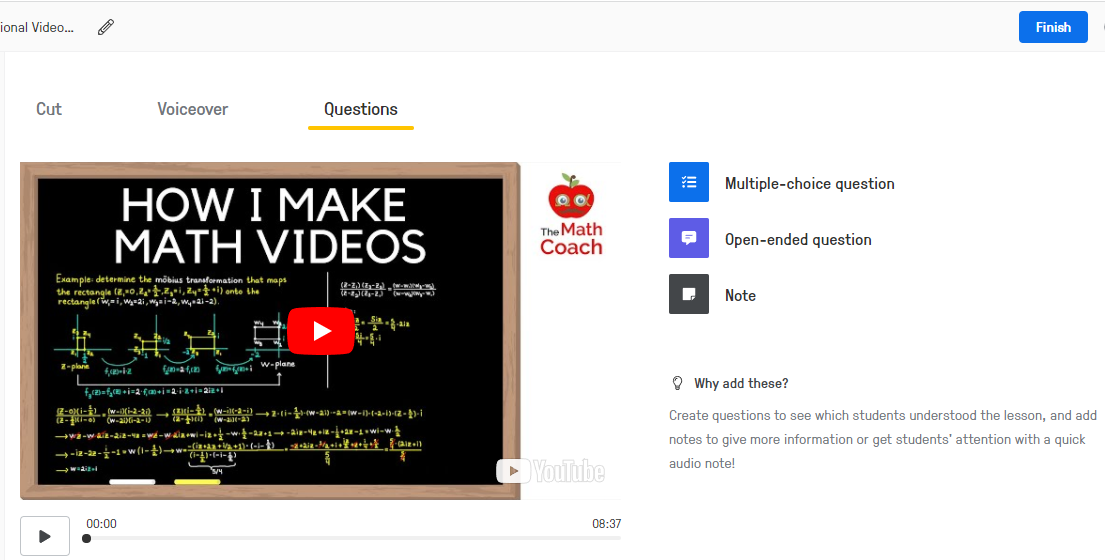Click the middle of the video progress bar

point(353,539)
